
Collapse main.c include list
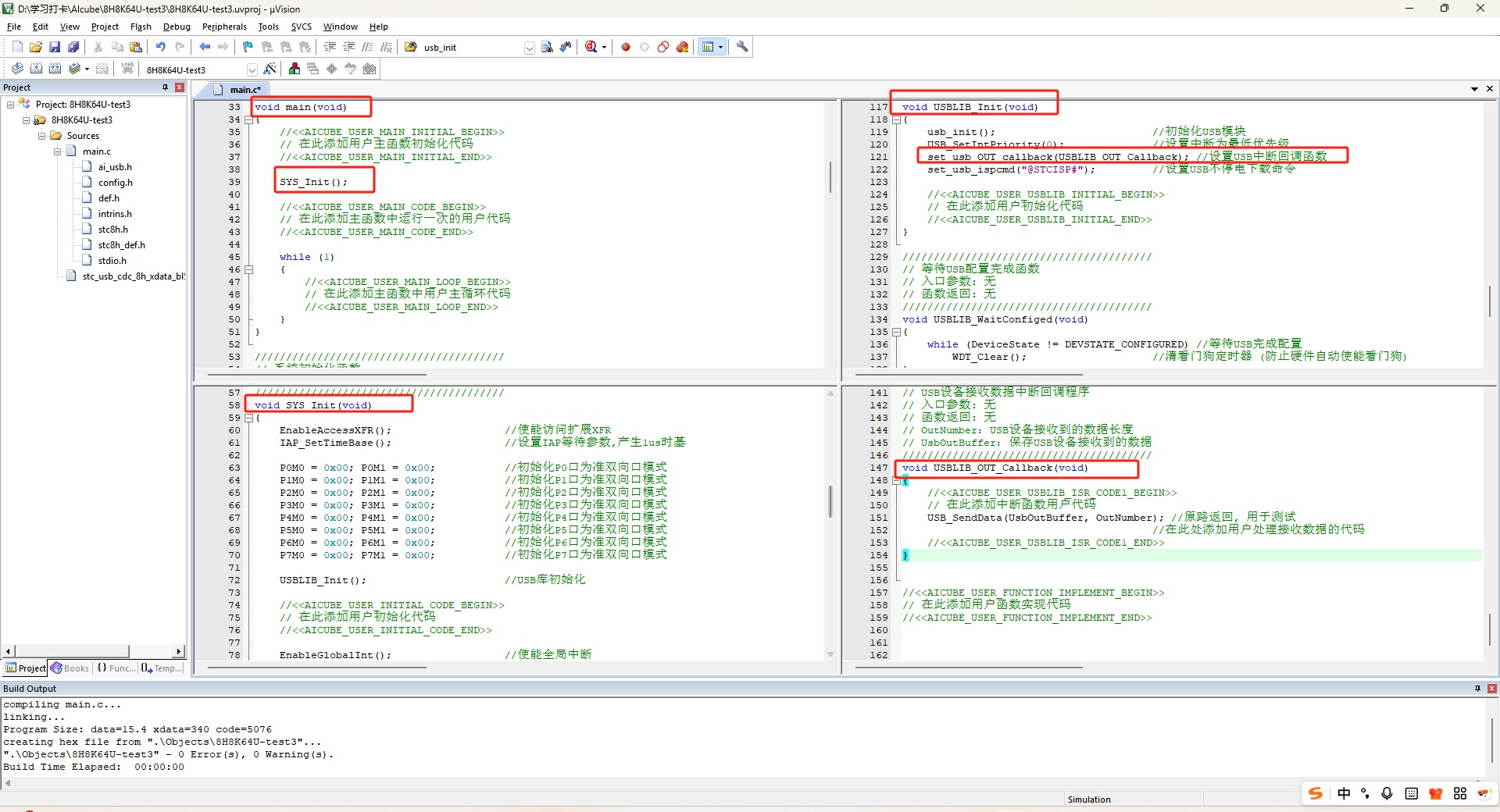(x=57, y=151)
